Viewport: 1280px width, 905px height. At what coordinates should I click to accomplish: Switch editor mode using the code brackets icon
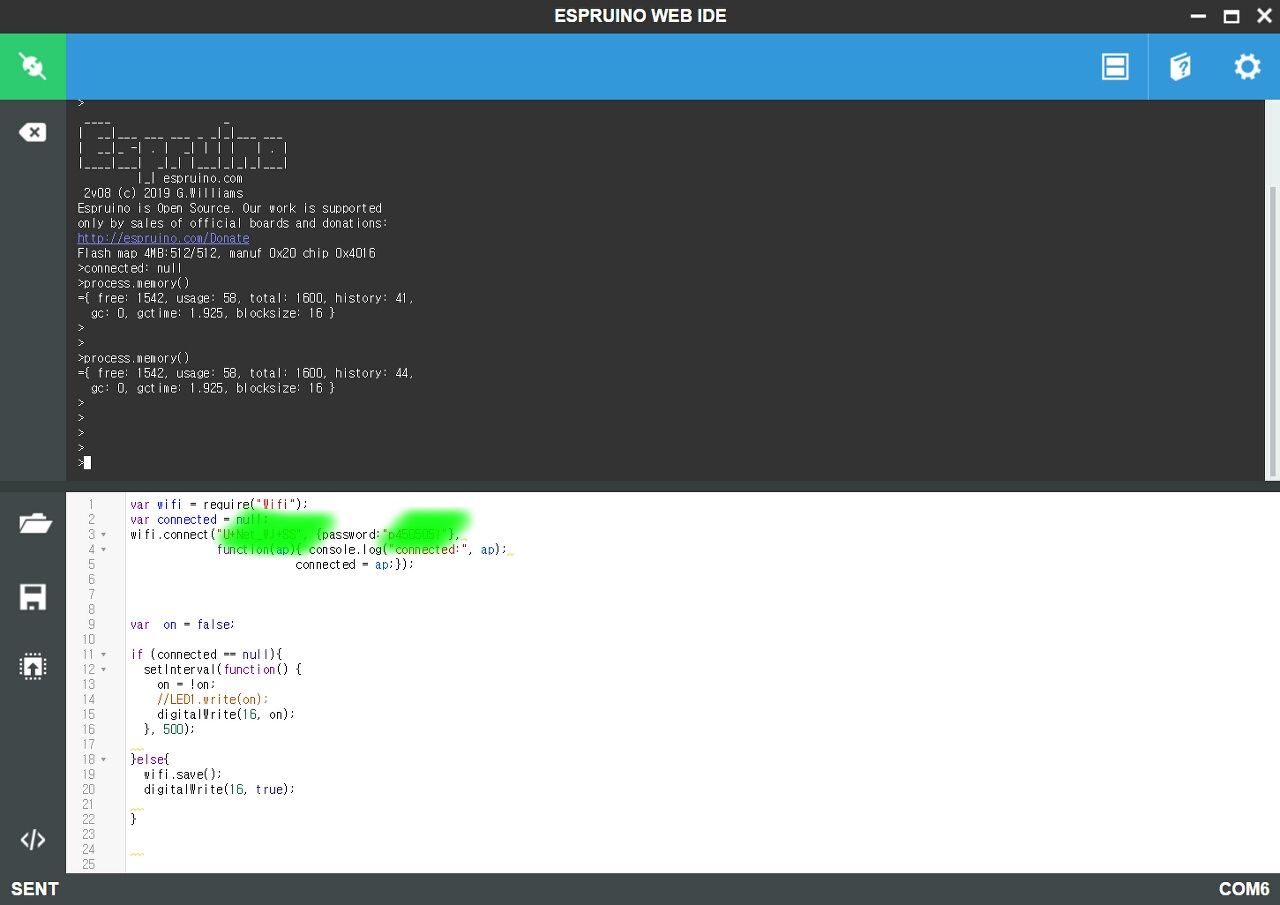(33, 840)
